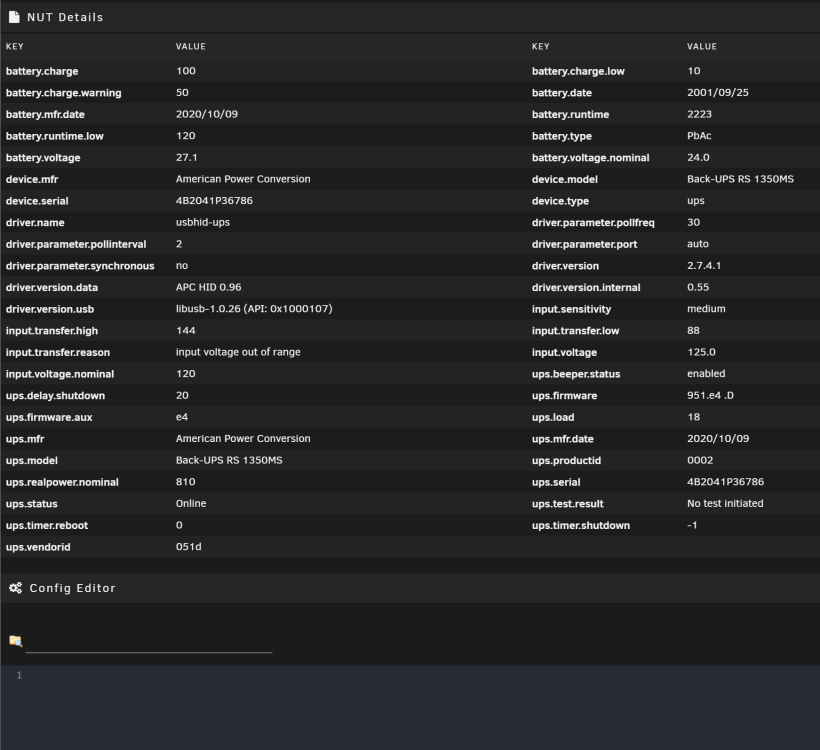Click the ups.beeper.status value enabled
This screenshot has height=750, width=820.
pyautogui.click(x=706, y=373)
